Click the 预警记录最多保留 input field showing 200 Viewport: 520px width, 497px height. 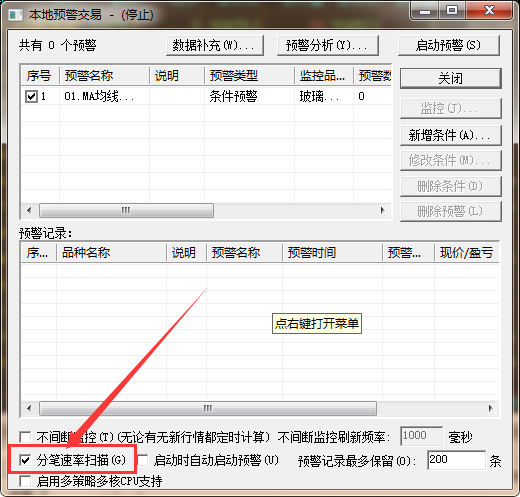pos(456,460)
